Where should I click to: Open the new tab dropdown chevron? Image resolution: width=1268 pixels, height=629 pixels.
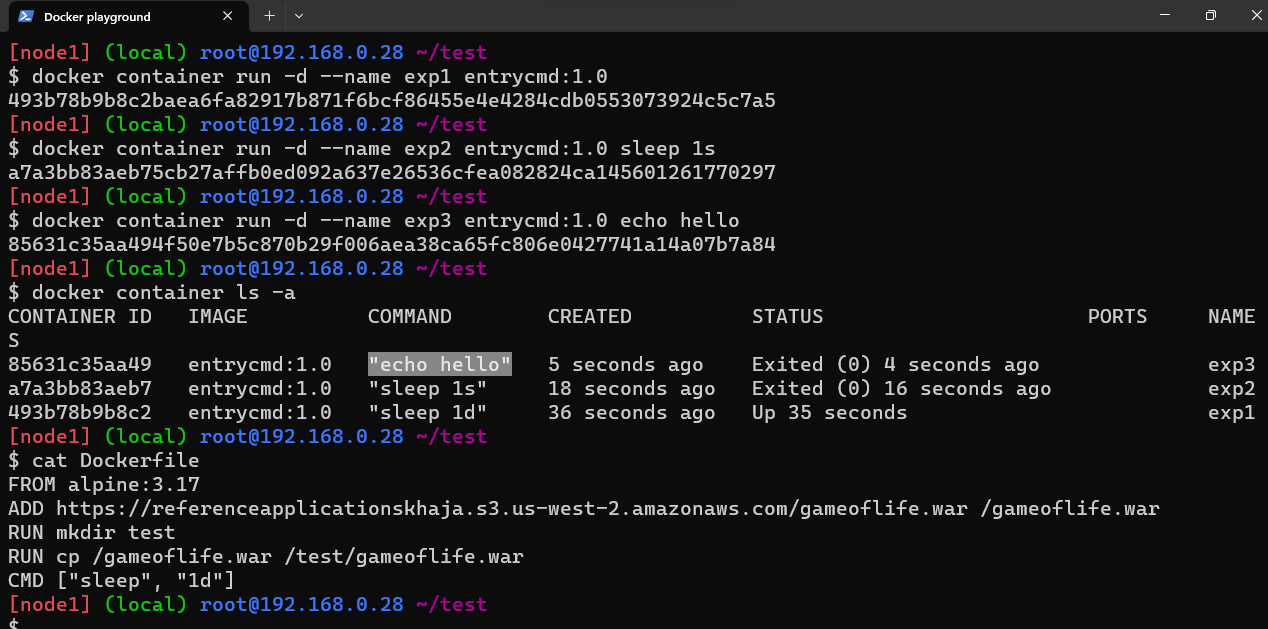[298, 16]
